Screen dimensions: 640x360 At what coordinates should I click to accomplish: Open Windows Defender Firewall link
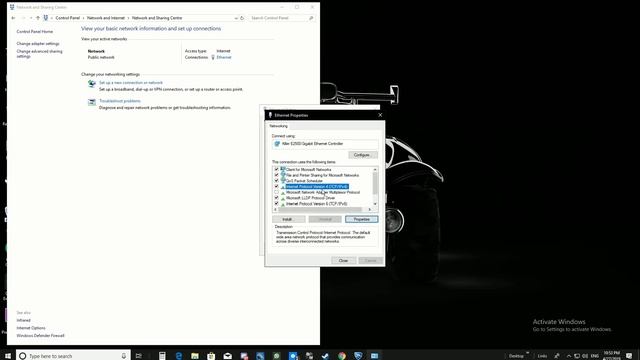click(40, 336)
